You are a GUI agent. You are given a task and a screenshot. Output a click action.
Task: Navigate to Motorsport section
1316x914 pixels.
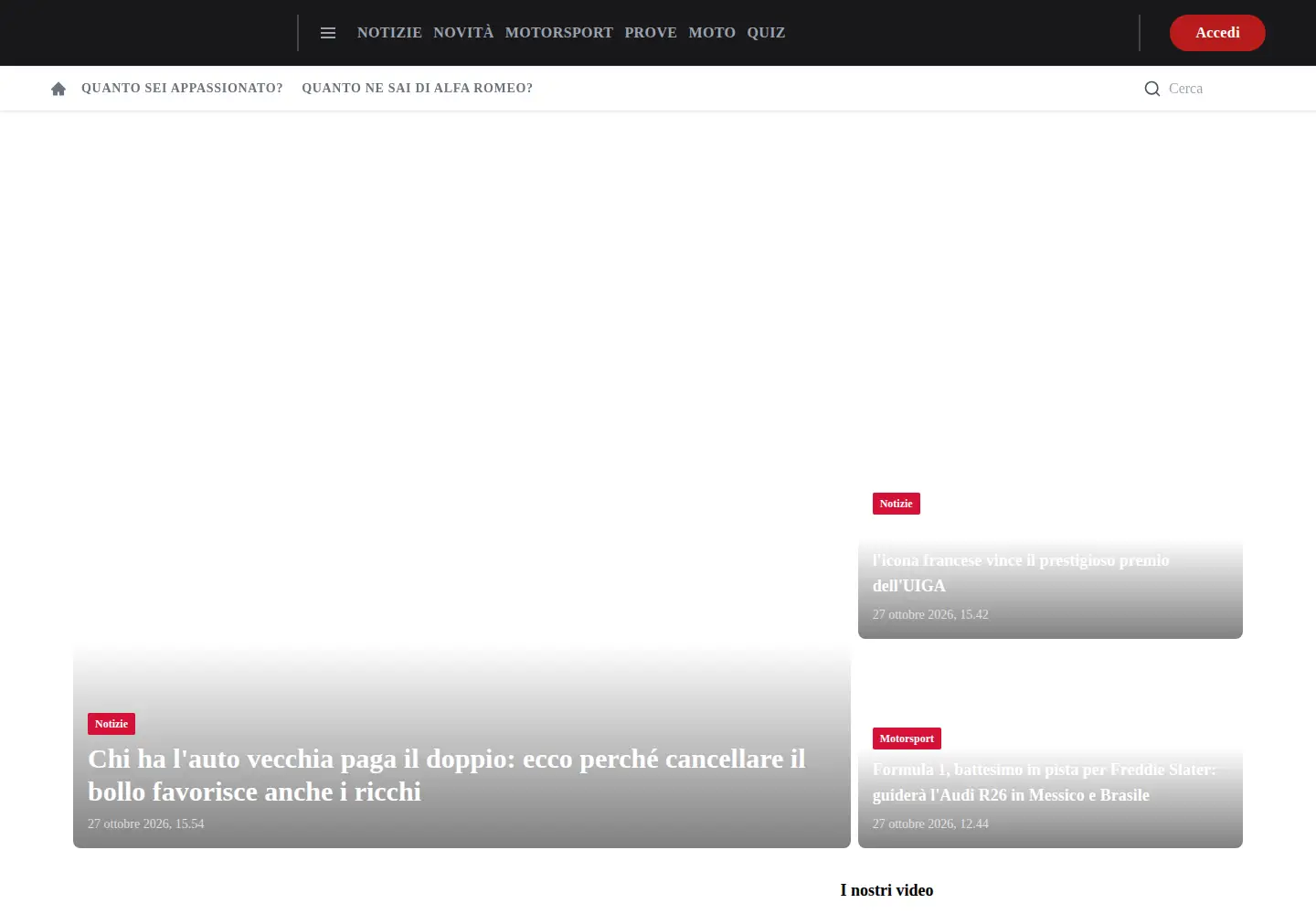559,33
